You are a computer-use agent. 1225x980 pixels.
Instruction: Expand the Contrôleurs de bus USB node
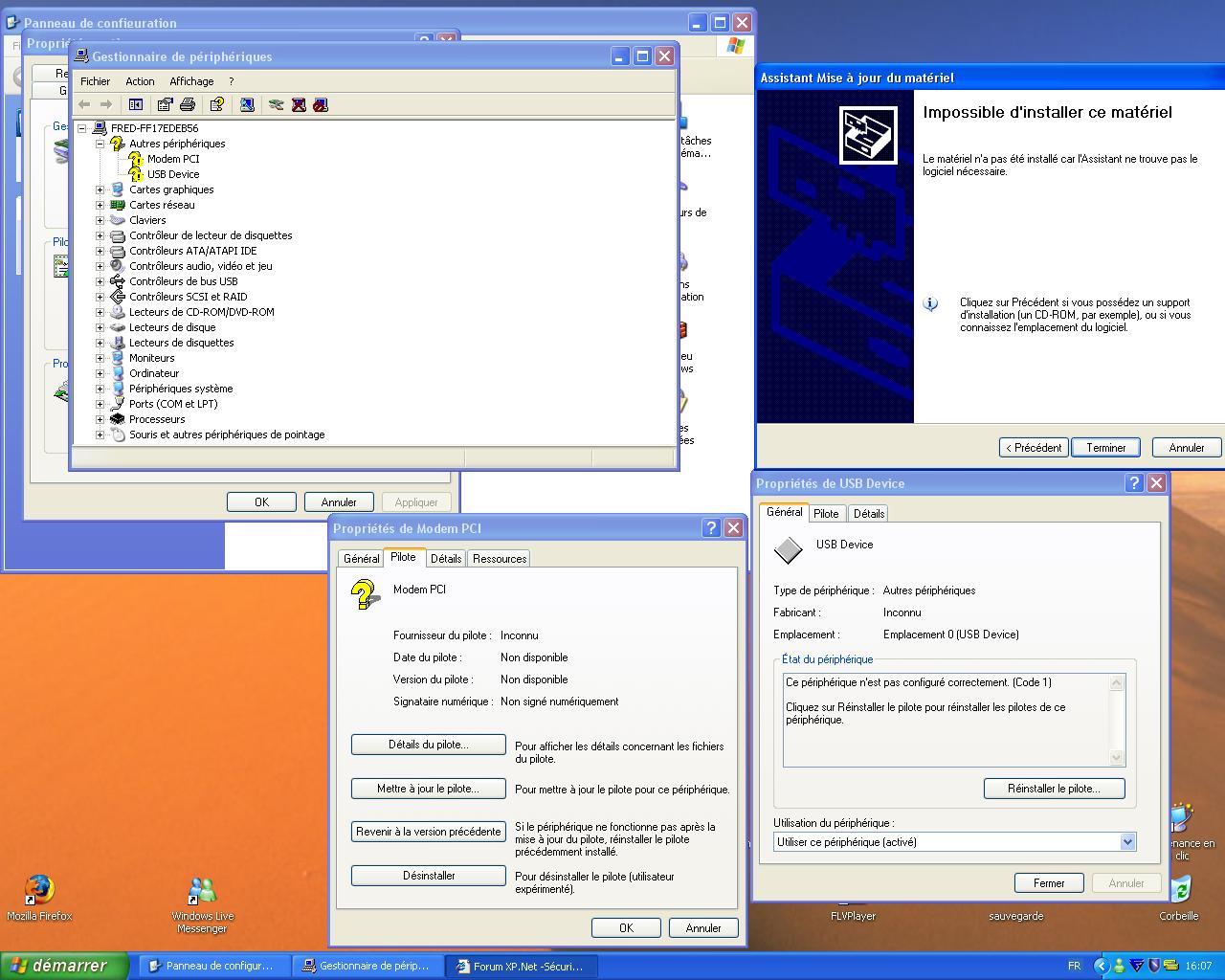(x=100, y=281)
